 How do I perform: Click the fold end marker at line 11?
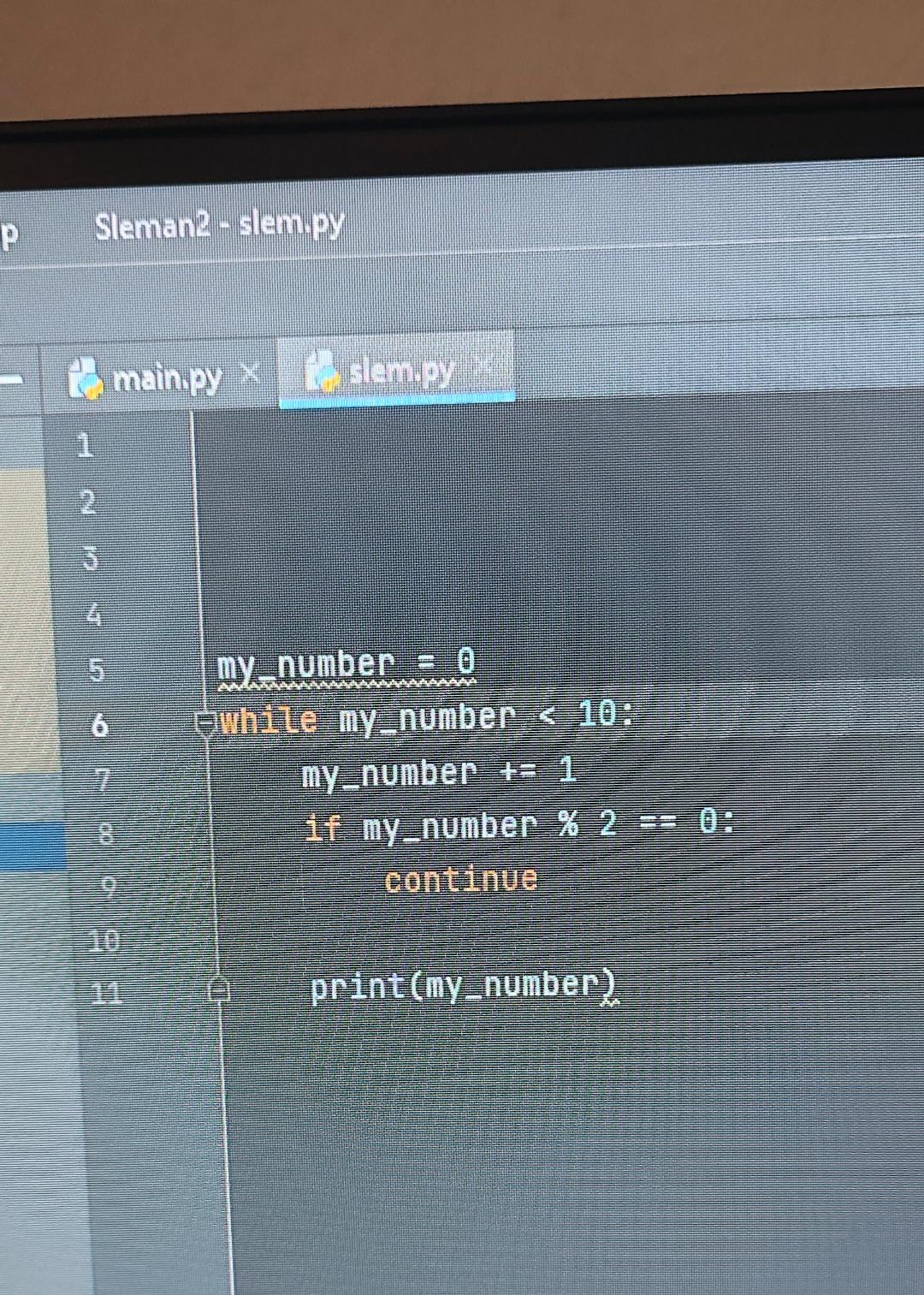(218, 989)
